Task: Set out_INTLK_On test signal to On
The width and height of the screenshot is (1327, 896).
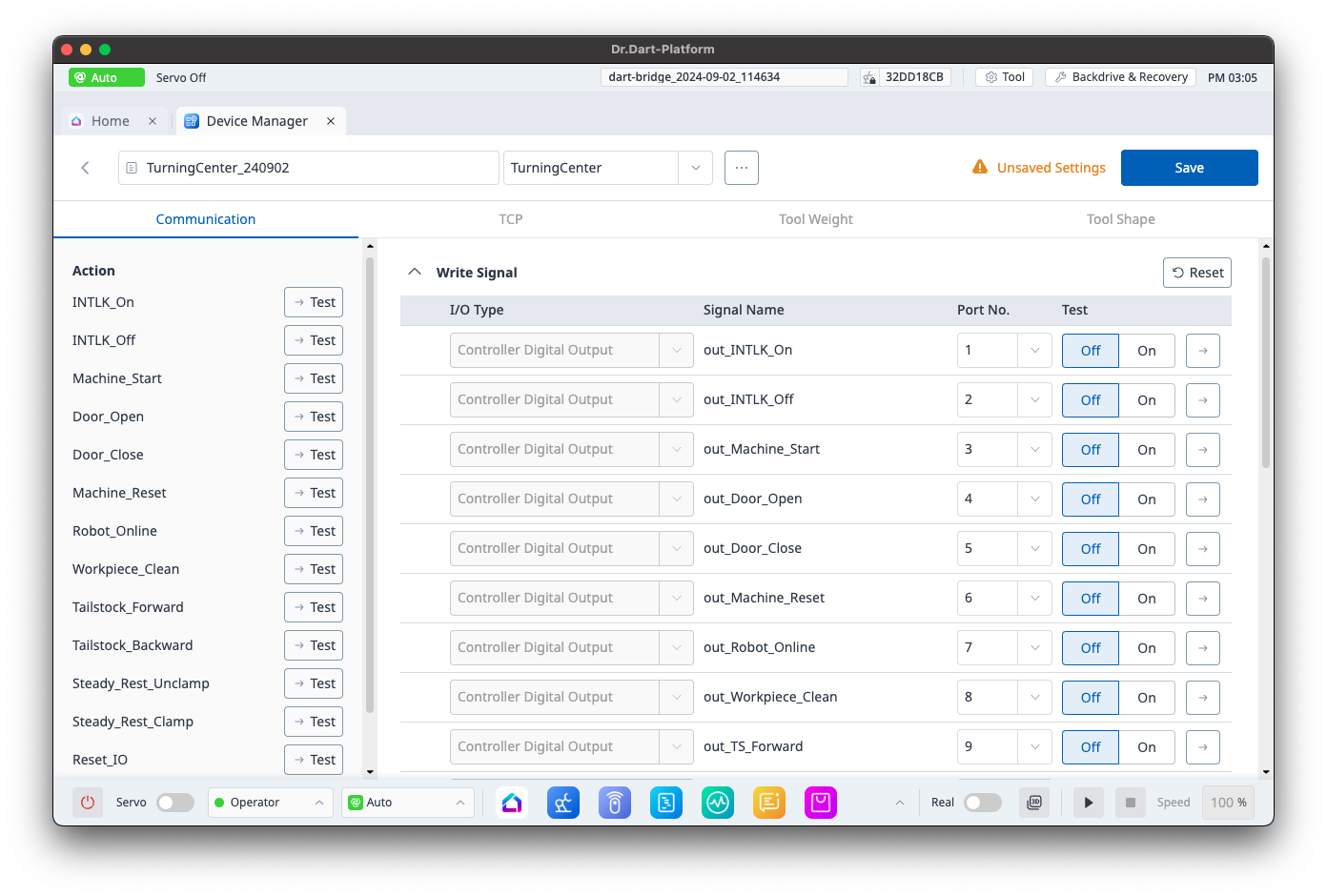Action: click(x=1146, y=351)
